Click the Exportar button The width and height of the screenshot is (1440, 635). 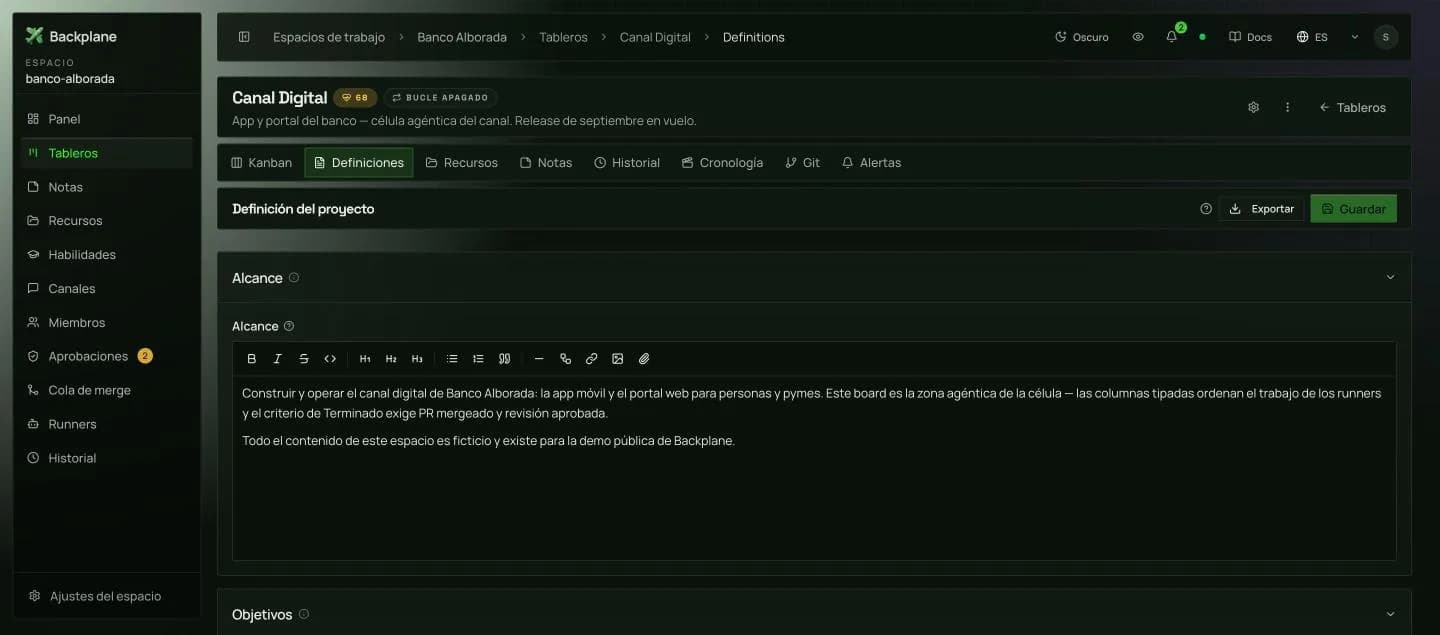point(1261,209)
